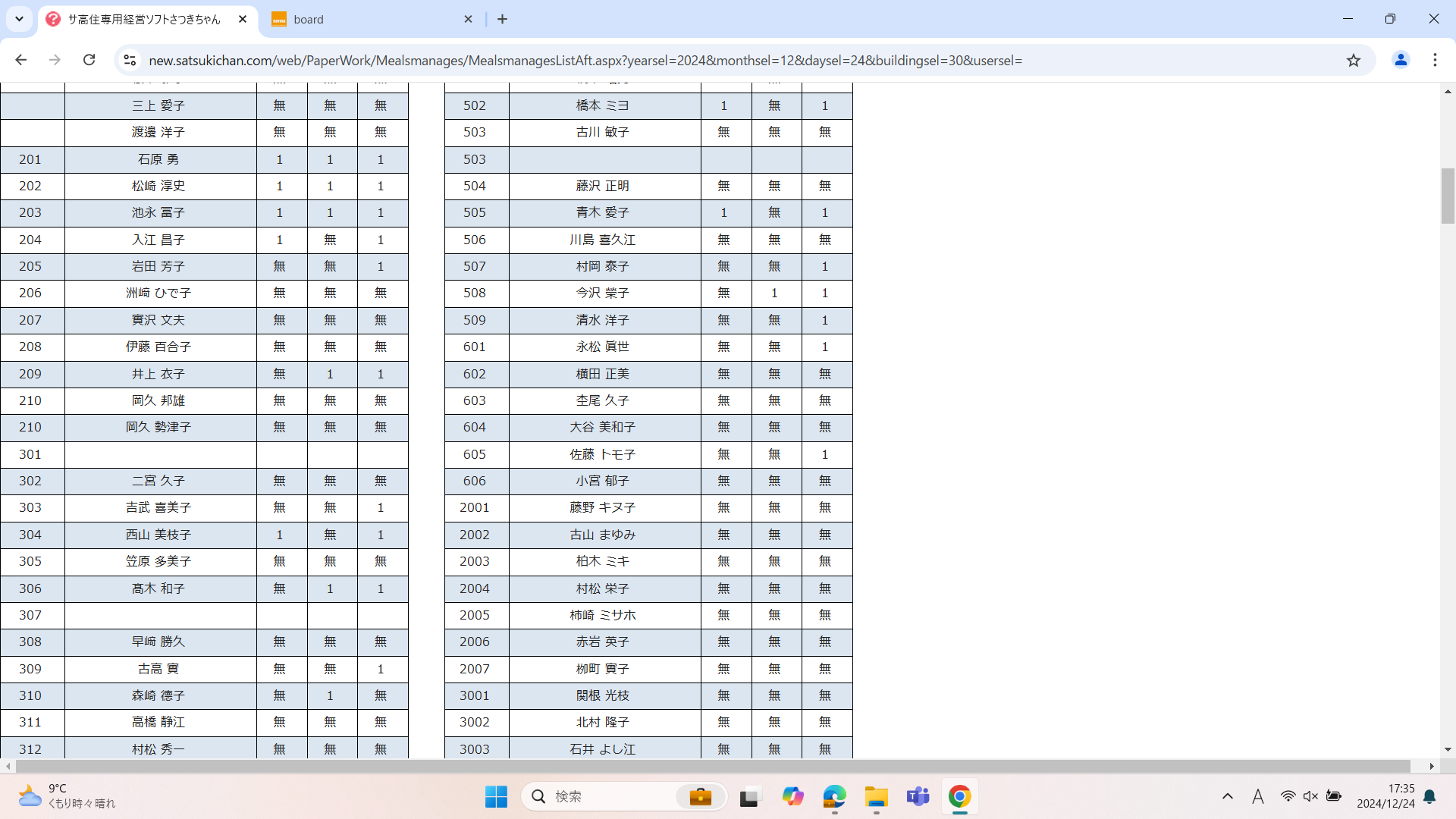Viewport: 1456px width, 819px height.
Task: Click the browser back arrow
Action: click(x=20, y=60)
